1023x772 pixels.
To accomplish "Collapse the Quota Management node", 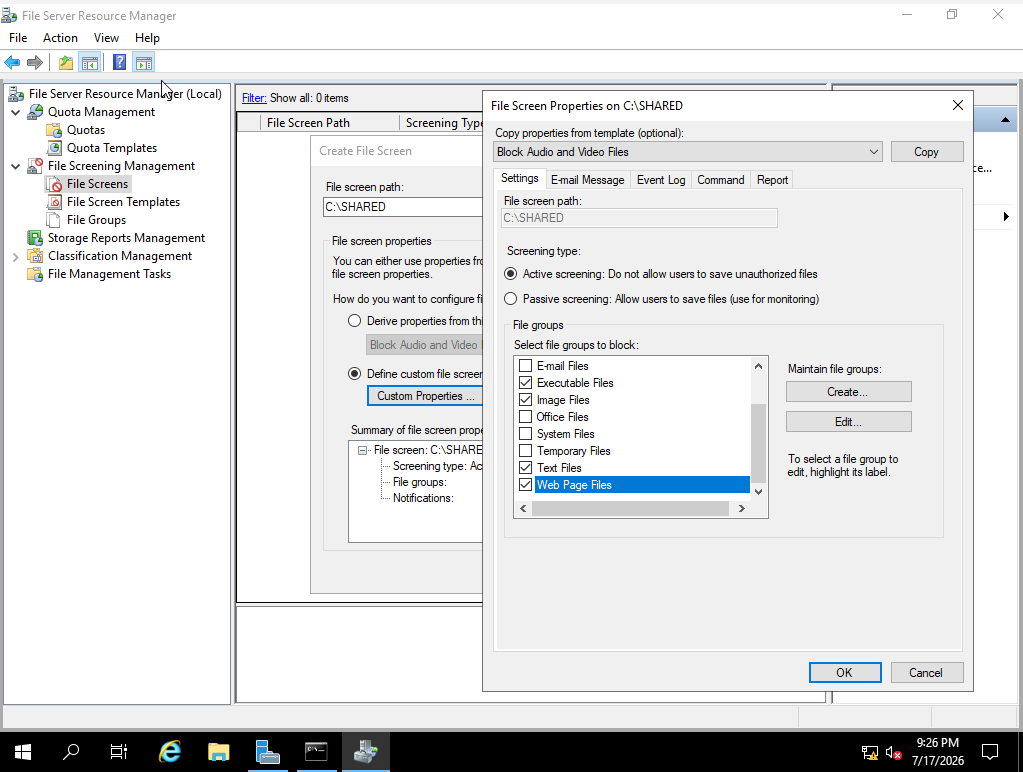I will (16, 112).
